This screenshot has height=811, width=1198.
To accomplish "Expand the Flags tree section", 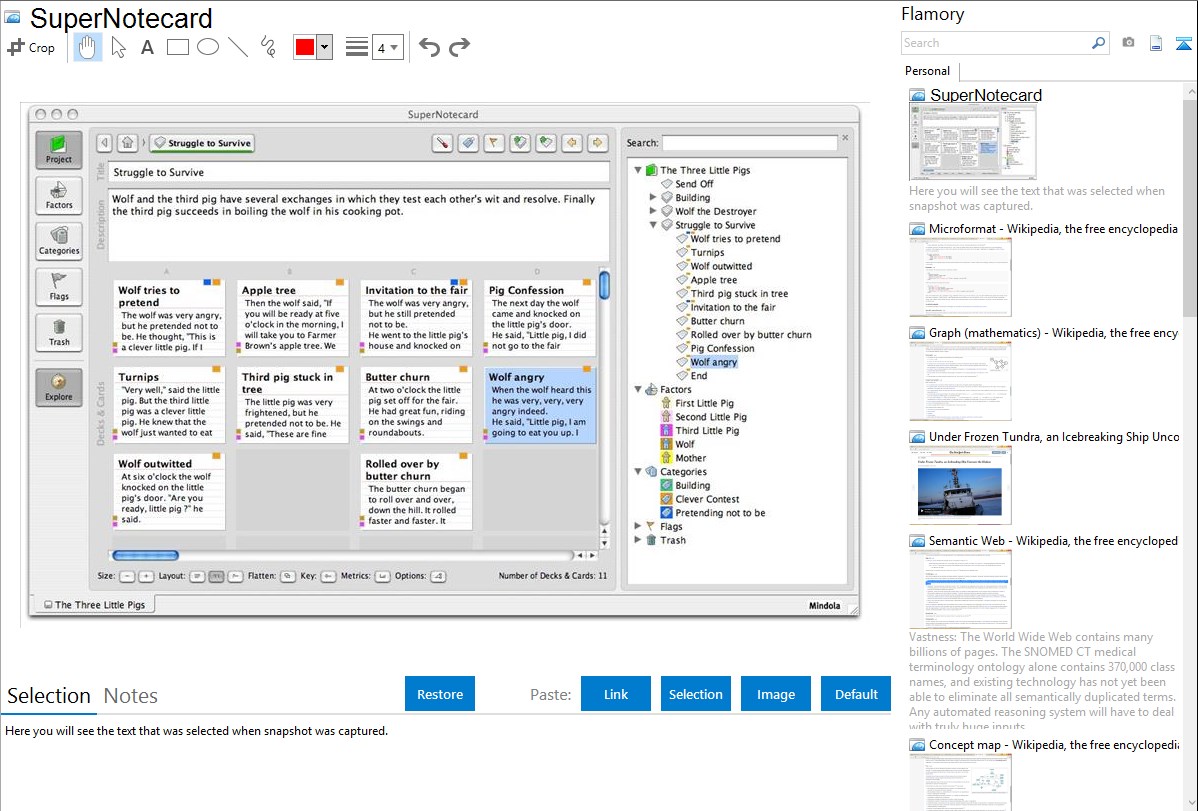I will click(638, 526).
